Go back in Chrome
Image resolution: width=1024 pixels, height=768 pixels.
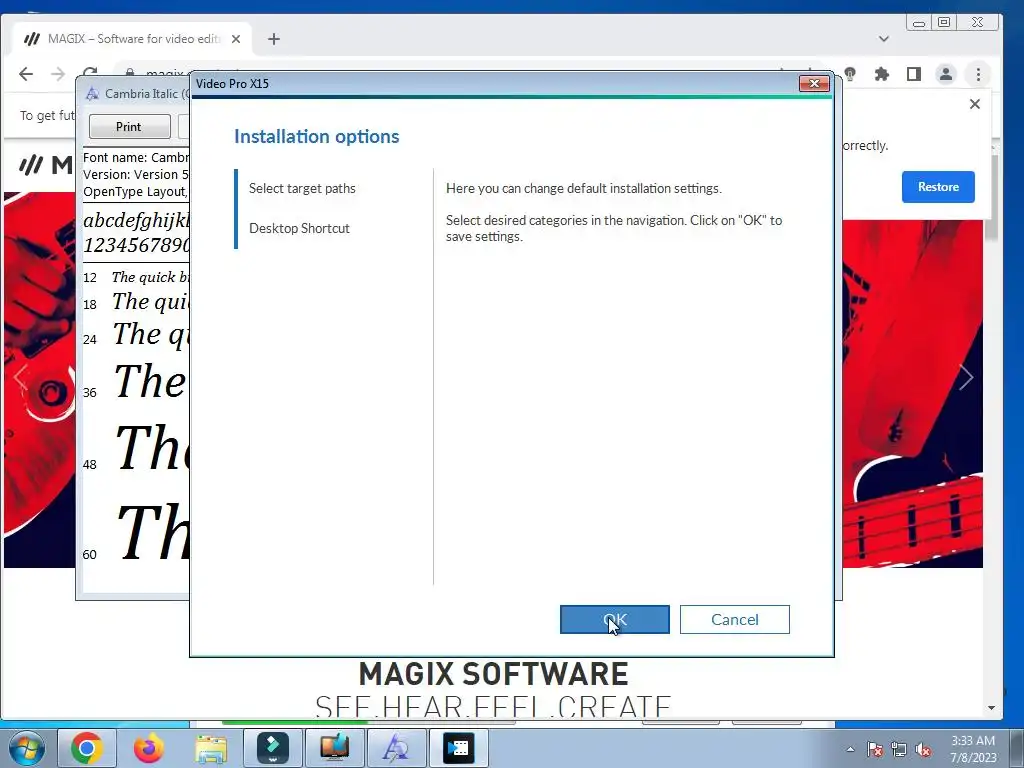(26, 74)
